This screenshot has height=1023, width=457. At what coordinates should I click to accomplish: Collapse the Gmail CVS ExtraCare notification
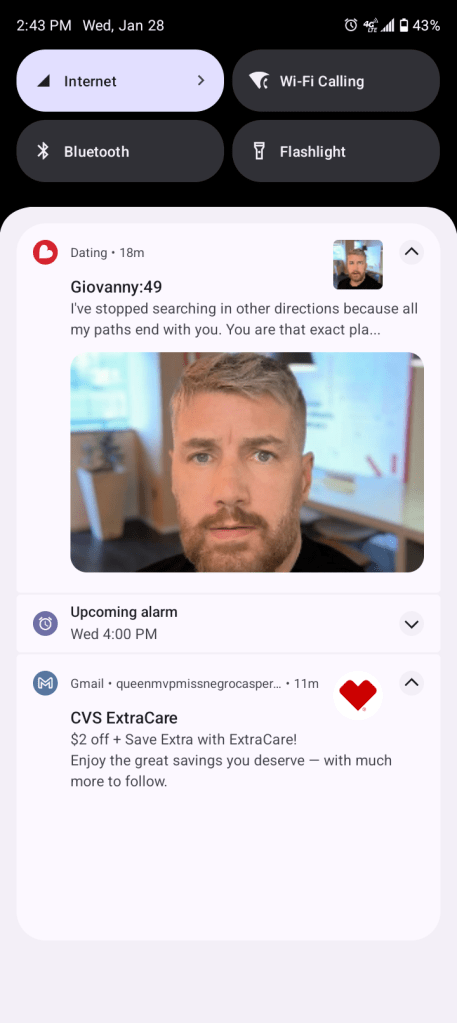[411, 683]
